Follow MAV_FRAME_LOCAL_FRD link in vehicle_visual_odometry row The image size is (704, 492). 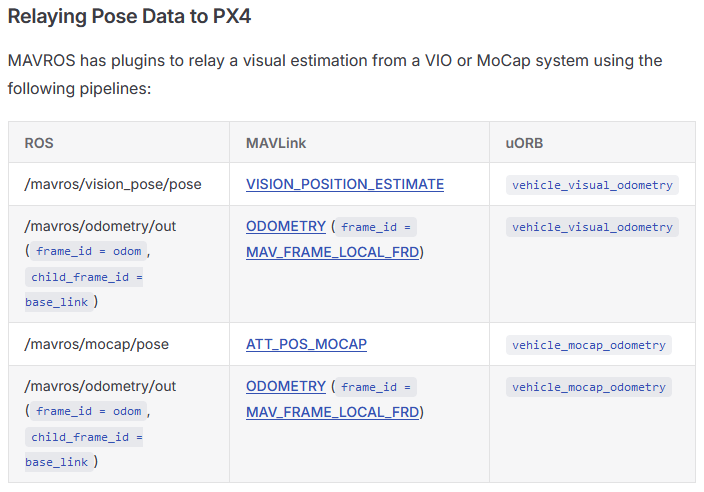tap(332, 252)
